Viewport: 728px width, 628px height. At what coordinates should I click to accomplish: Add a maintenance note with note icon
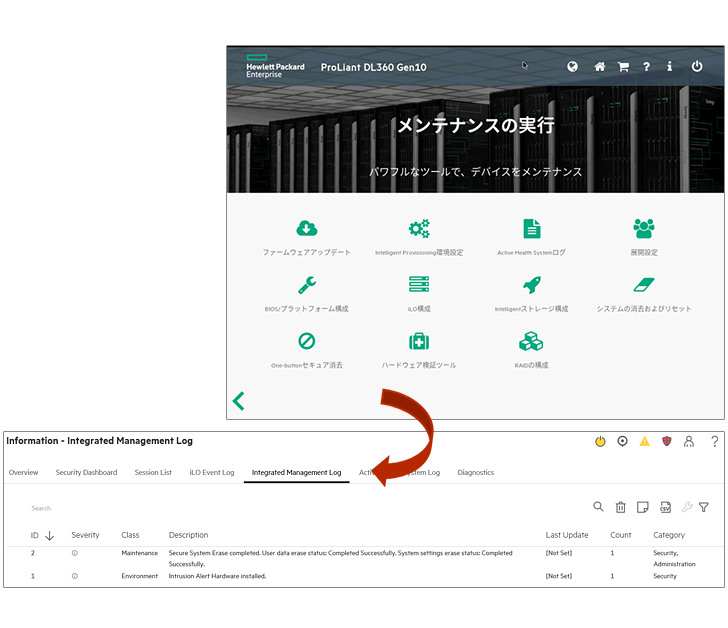pos(643,507)
